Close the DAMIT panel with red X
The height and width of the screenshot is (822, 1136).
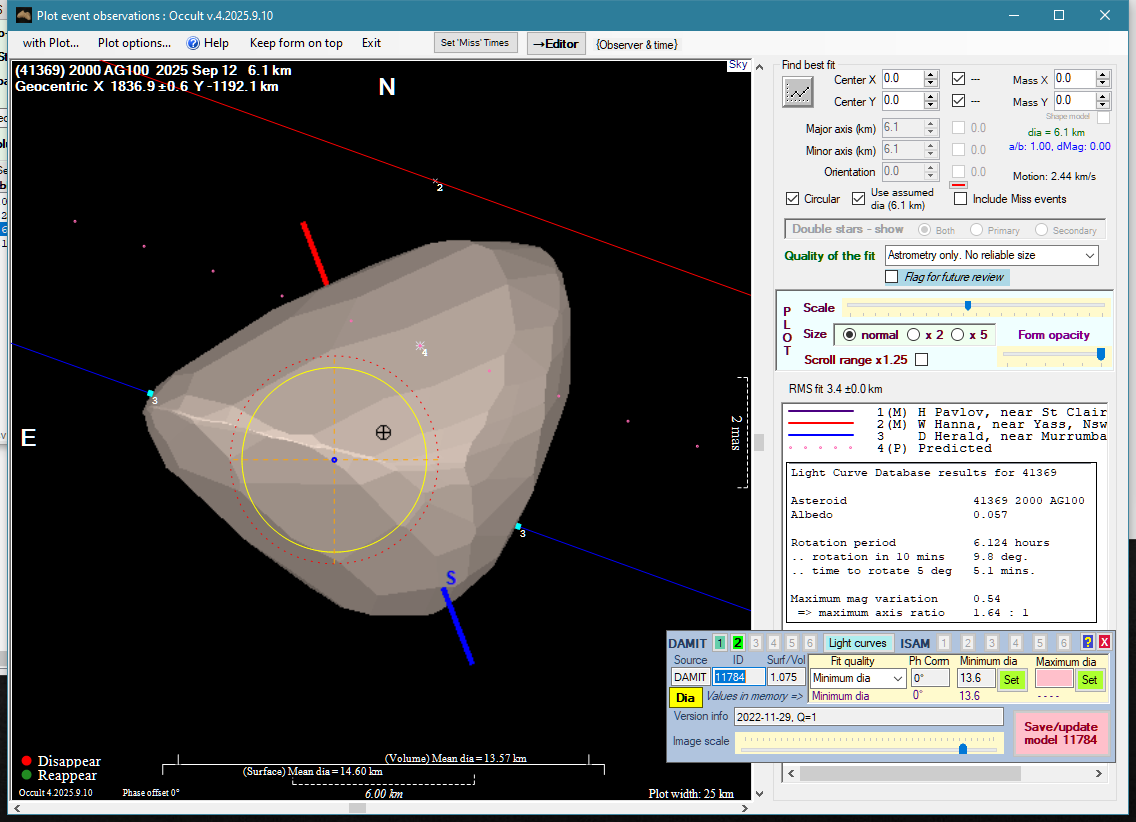click(x=1104, y=642)
